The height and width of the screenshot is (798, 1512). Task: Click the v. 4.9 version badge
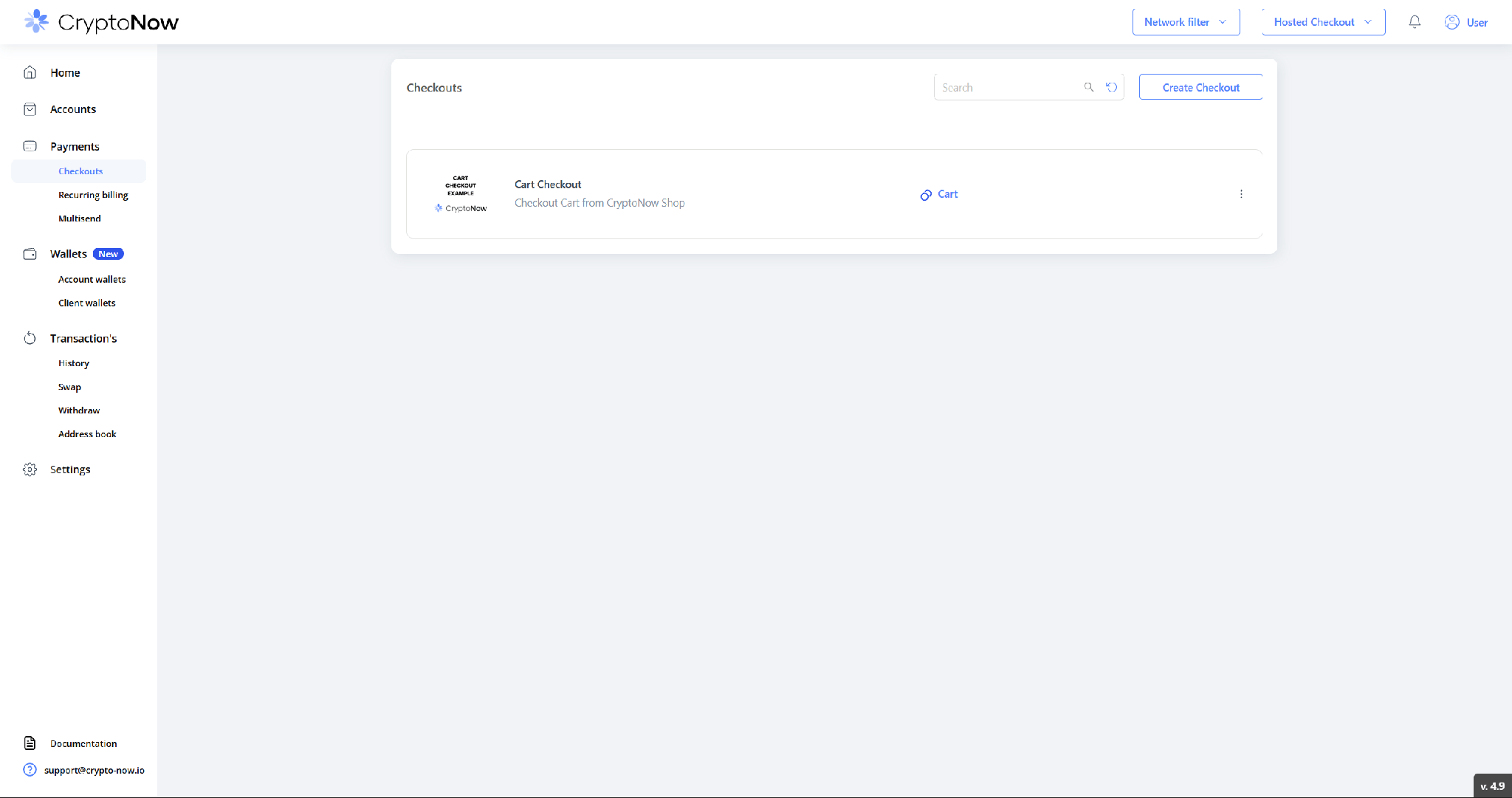click(x=1492, y=786)
